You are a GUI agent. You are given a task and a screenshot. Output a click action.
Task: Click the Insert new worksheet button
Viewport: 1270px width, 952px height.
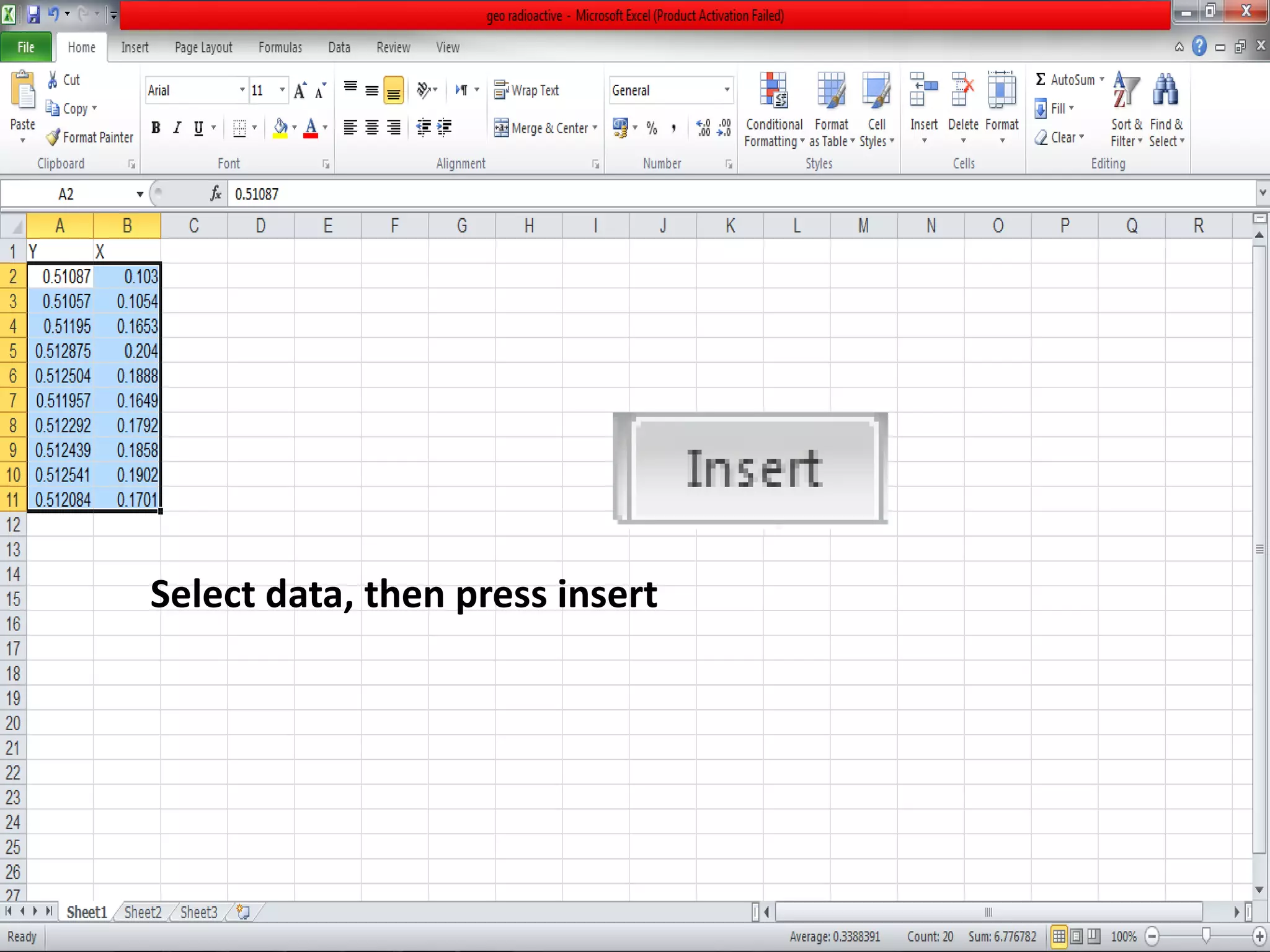coord(243,912)
